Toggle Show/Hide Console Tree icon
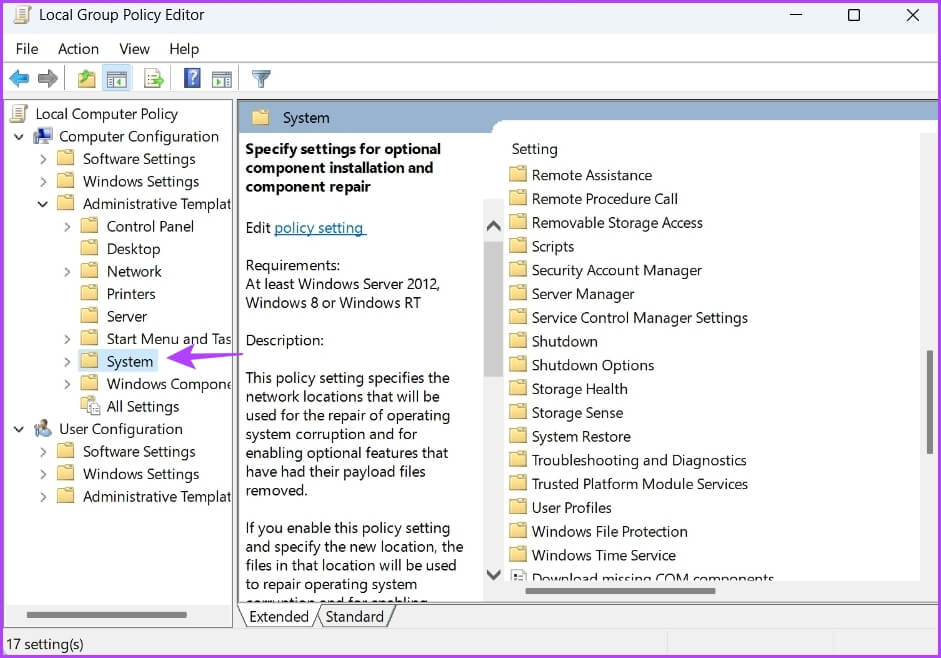Viewport: 941px width, 658px height. click(117, 79)
